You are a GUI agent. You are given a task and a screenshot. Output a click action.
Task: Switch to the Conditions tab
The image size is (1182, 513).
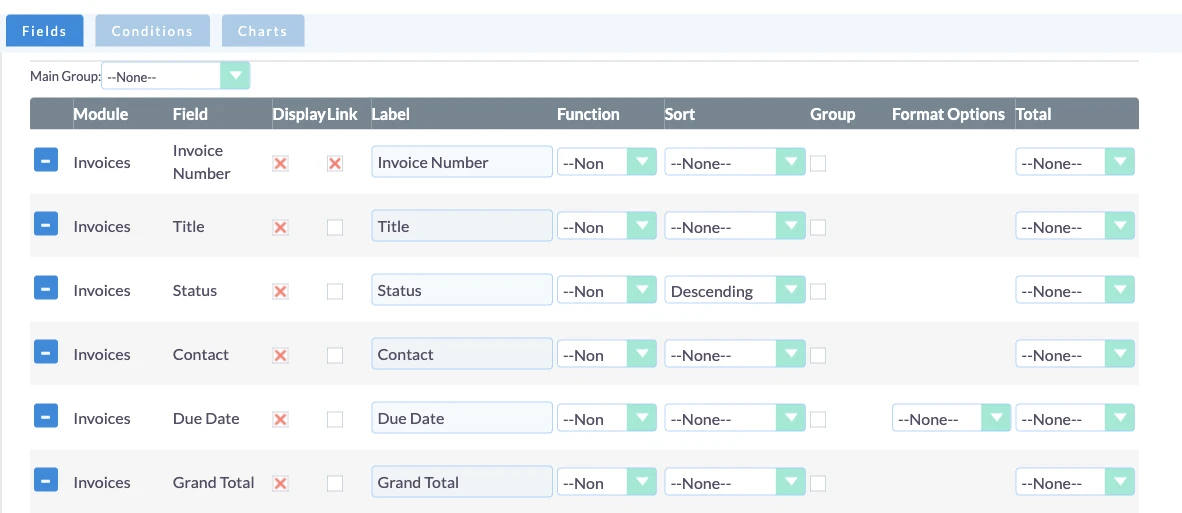152,31
